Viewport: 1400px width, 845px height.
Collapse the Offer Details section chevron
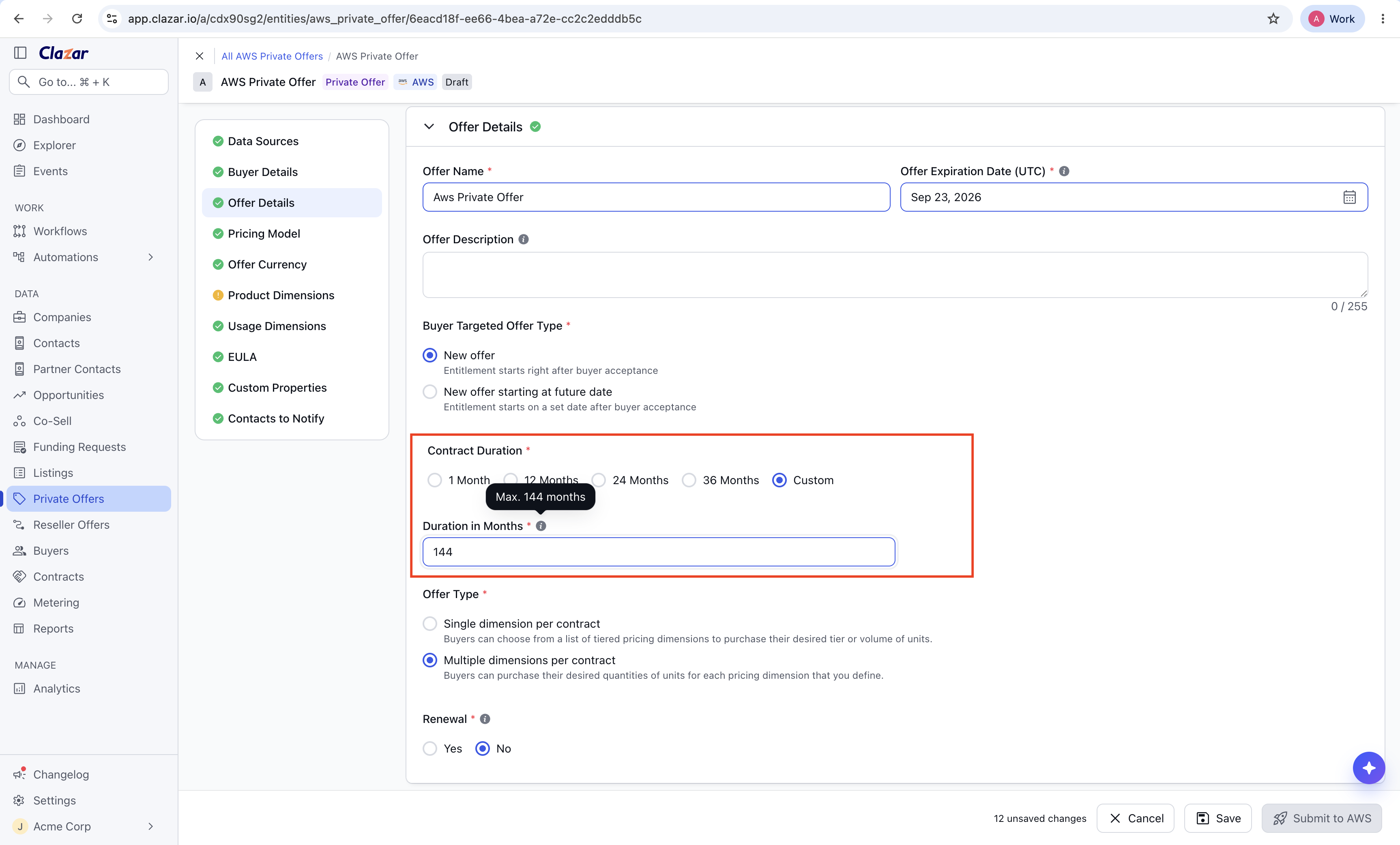click(429, 127)
